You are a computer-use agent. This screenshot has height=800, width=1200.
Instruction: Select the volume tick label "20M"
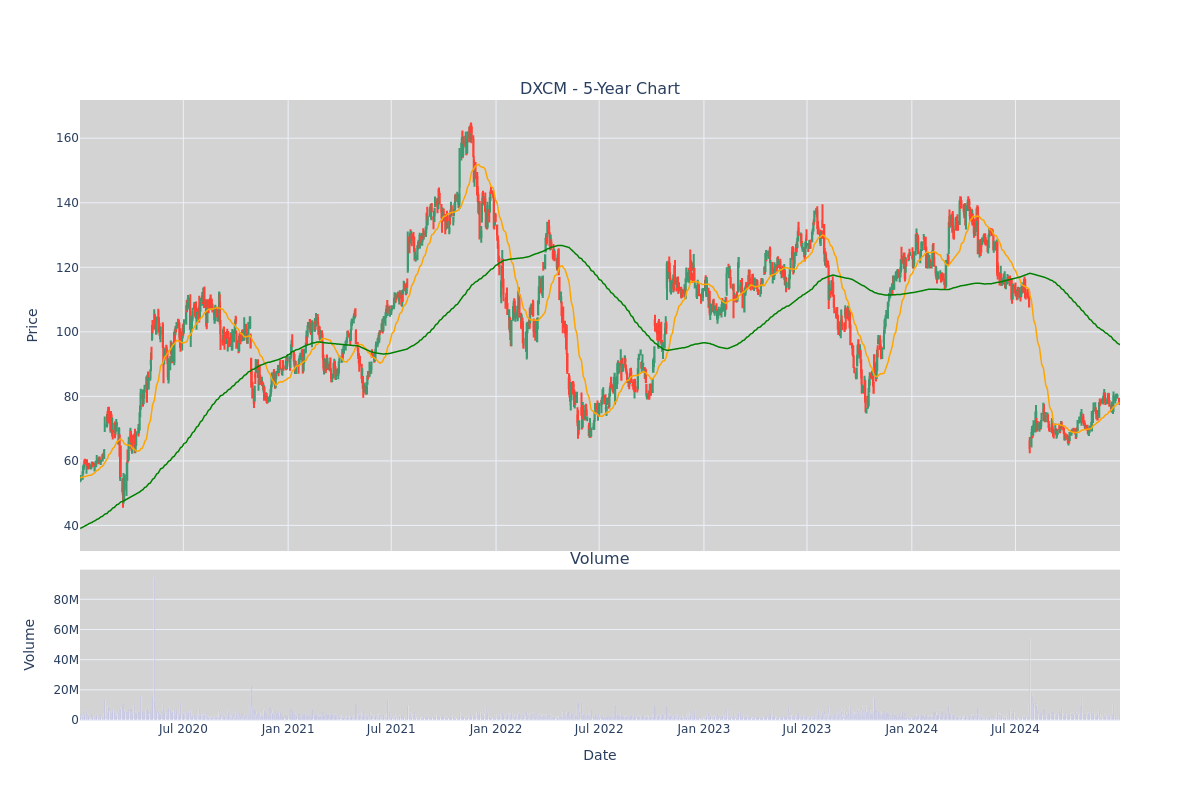(66, 690)
